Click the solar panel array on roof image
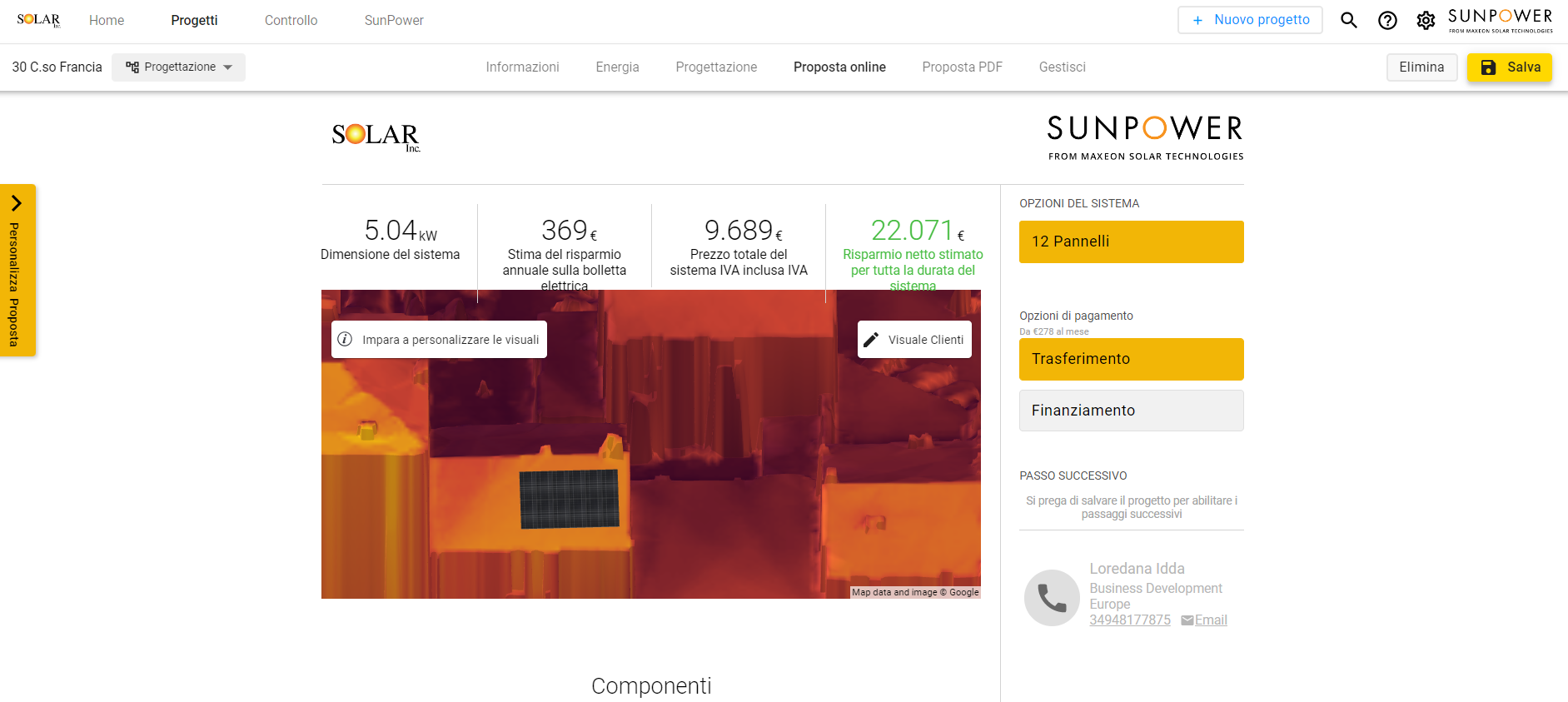Screen dimensions: 1568x702 [x=570, y=499]
